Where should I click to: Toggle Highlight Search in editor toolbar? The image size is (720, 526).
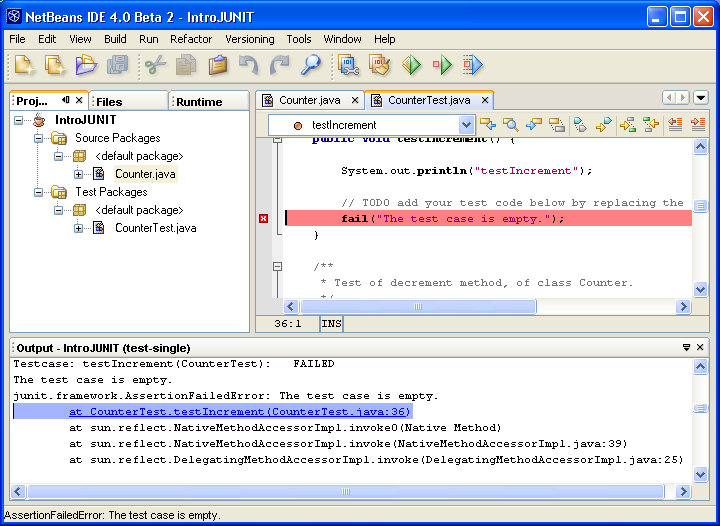click(557, 124)
